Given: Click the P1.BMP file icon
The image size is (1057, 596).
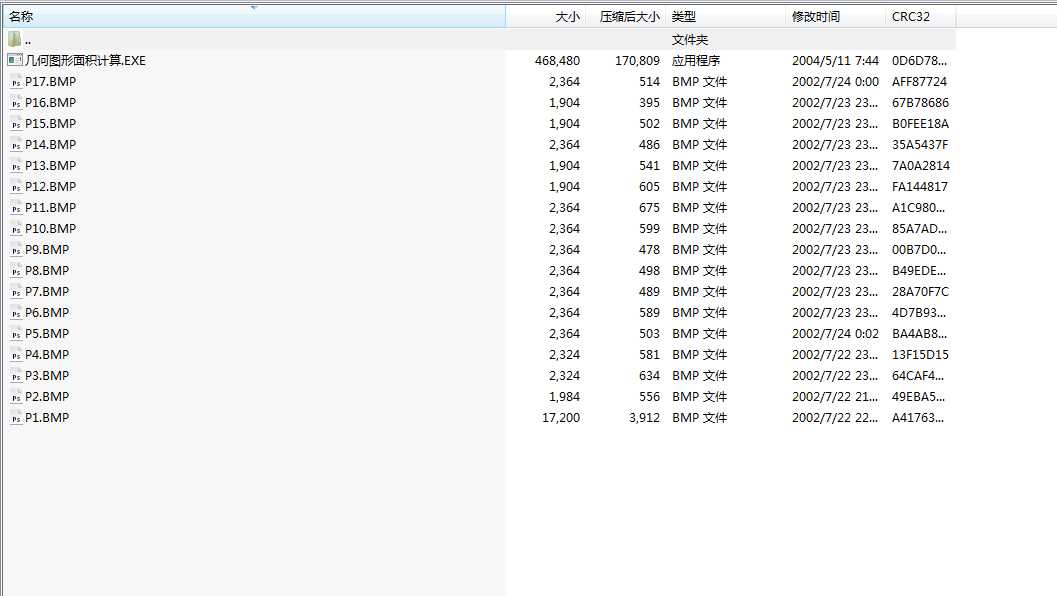Looking at the screenshot, I should coord(16,417).
